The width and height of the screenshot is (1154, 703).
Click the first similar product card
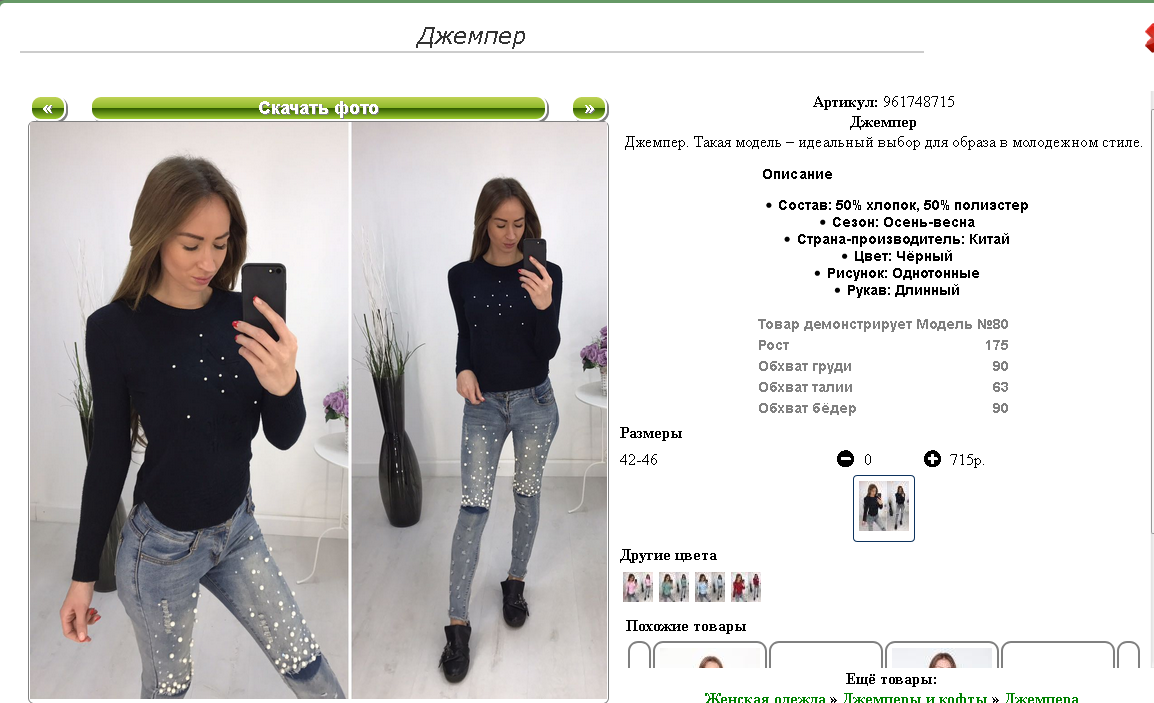[709, 654]
